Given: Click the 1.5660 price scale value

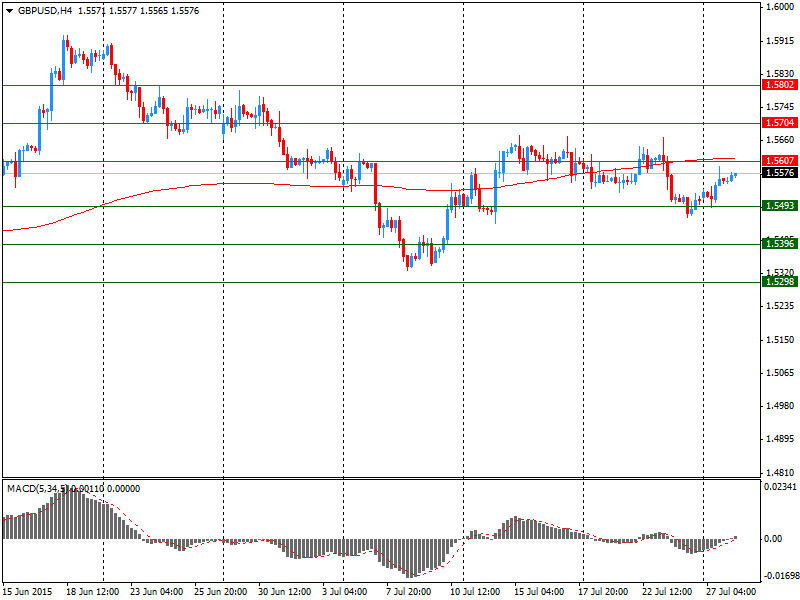Looking at the screenshot, I should [780, 140].
